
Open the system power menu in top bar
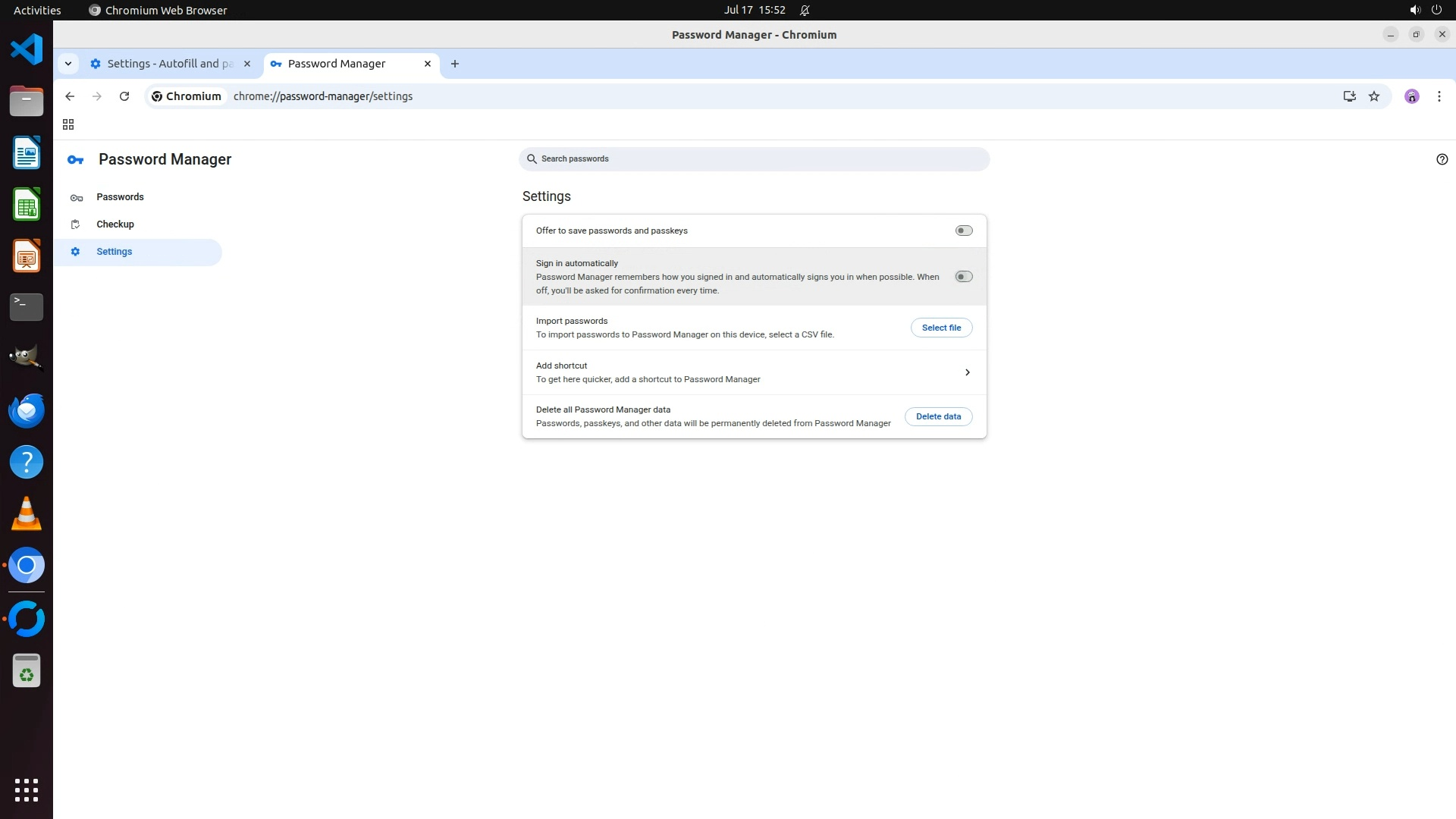point(1436,10)
